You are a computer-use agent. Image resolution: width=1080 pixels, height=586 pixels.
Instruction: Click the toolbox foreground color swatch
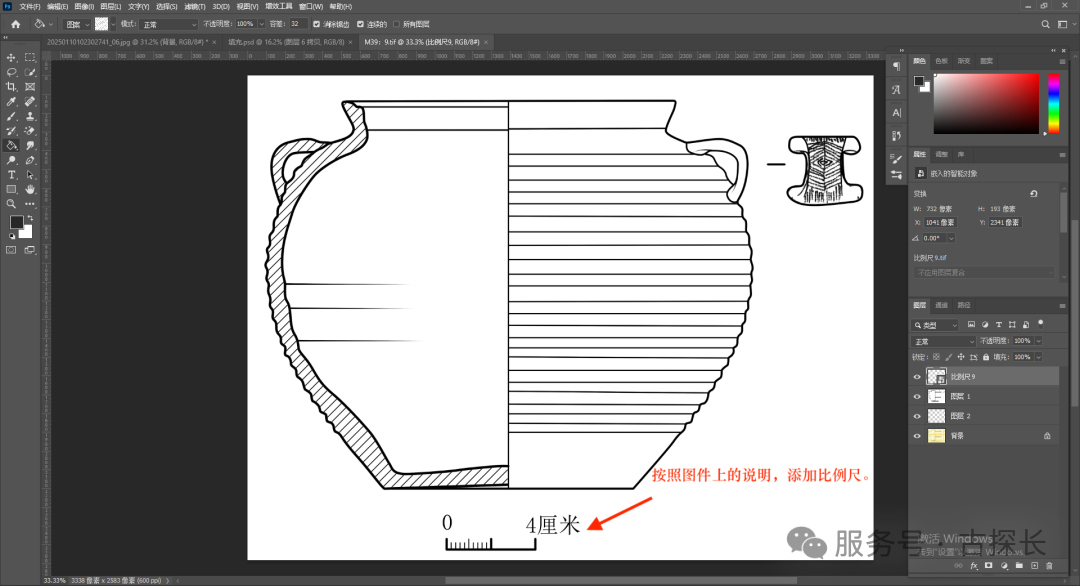point(16,222)
